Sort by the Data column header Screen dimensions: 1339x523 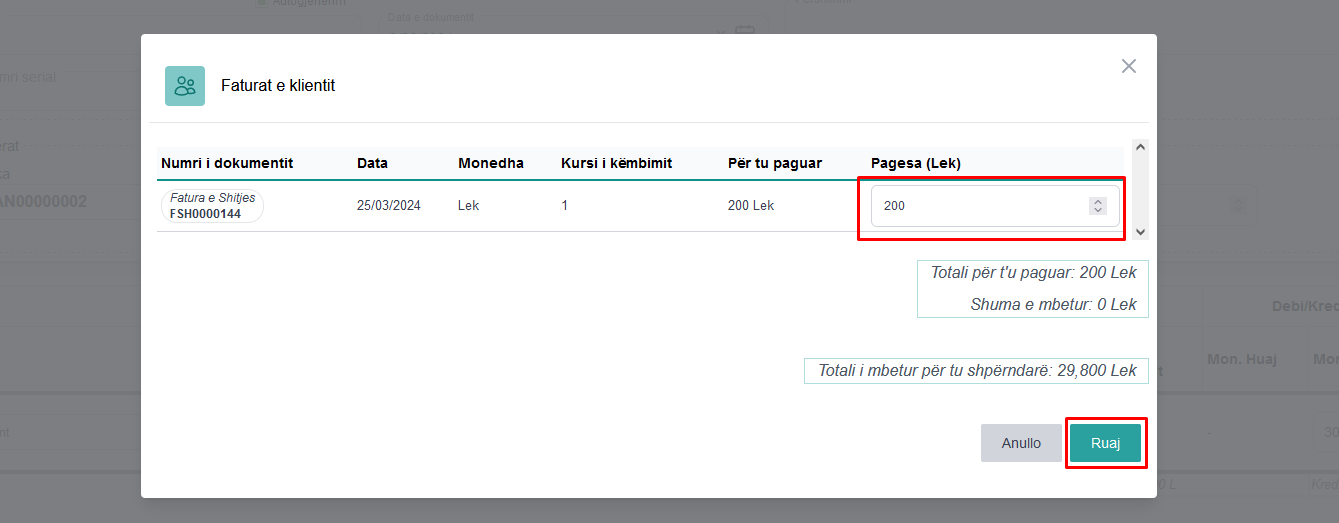(x=372, y=163)
